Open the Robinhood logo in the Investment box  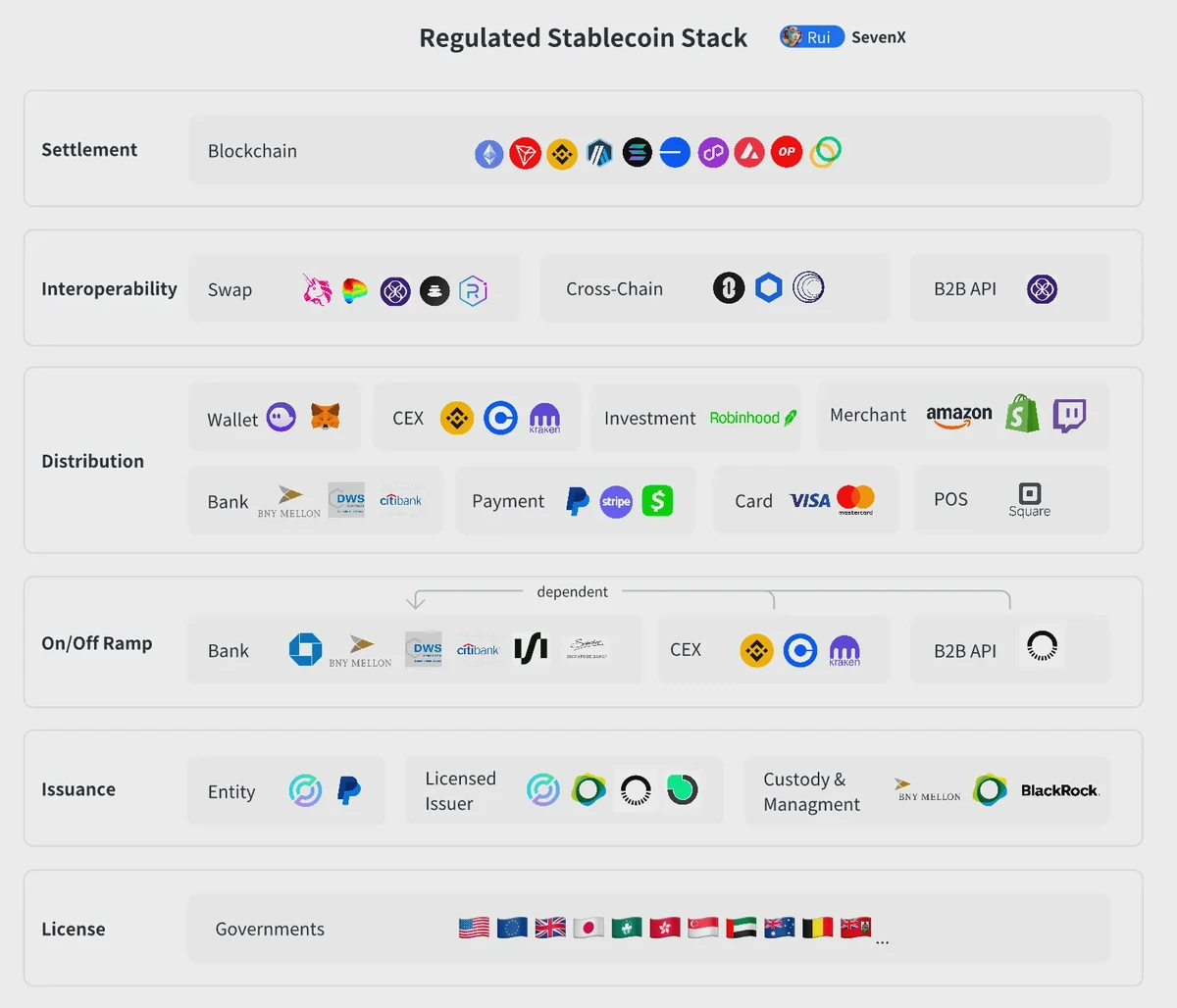(752, 418)
